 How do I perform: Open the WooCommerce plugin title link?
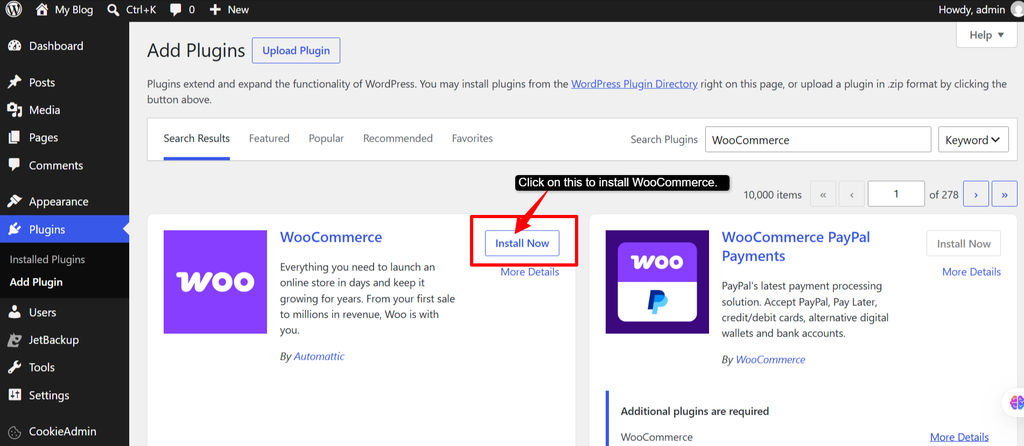point(331,237)
